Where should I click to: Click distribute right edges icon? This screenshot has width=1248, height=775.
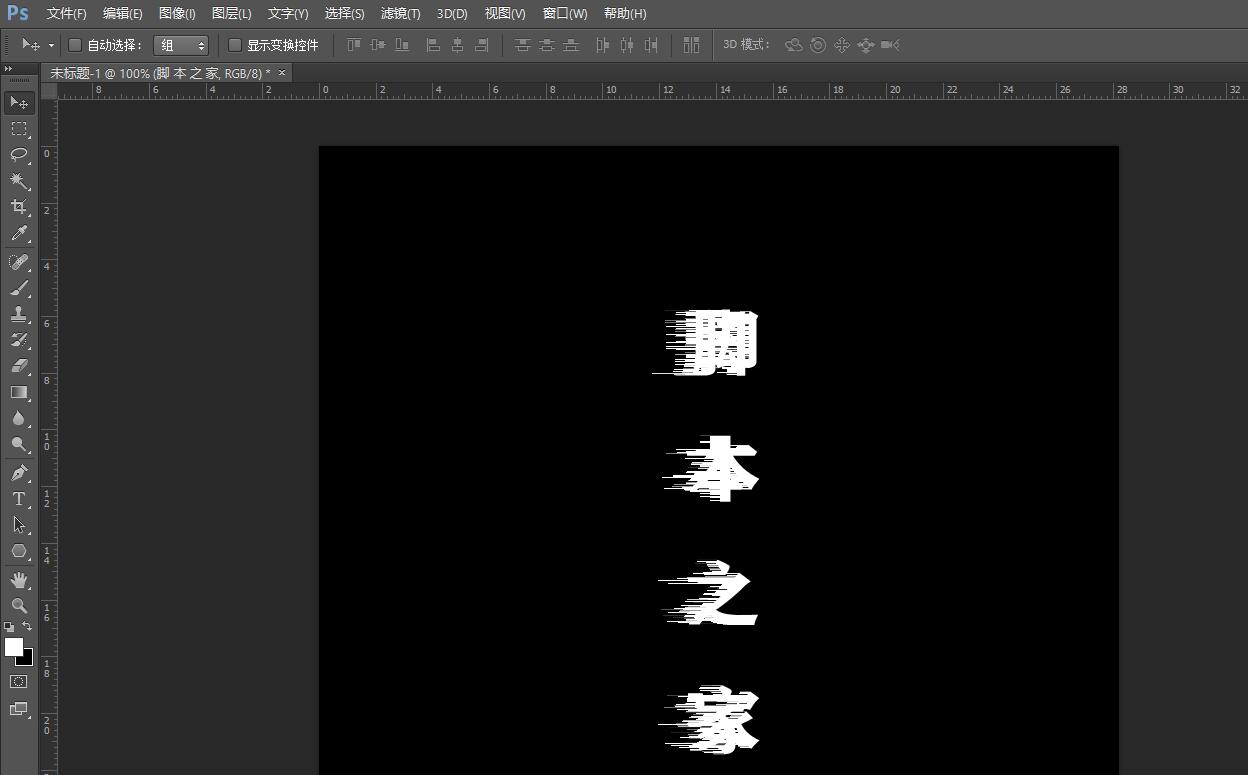(x=651, y=45)
